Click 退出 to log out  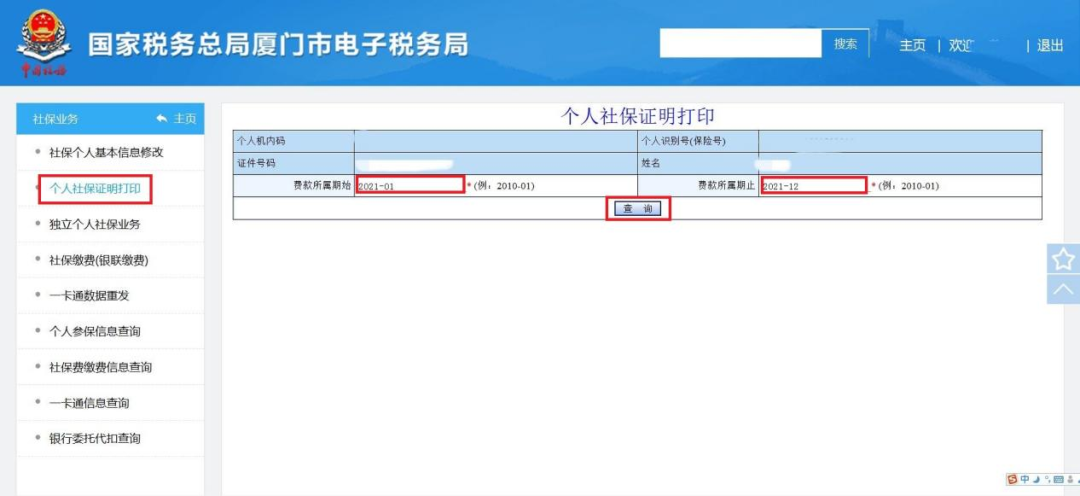tap(1050, 45)
